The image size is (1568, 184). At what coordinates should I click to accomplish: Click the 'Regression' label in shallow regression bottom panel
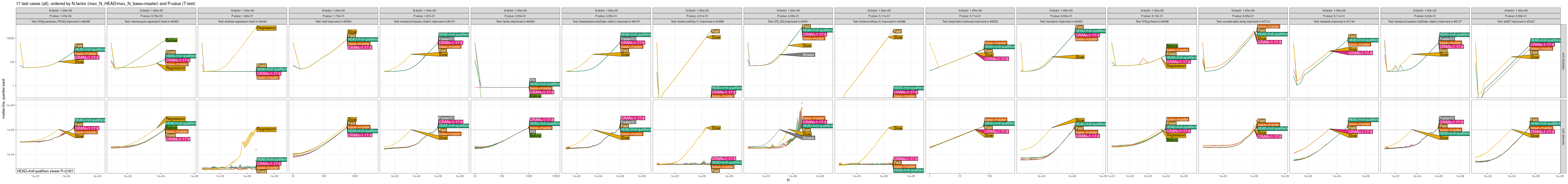pos(266,129)
